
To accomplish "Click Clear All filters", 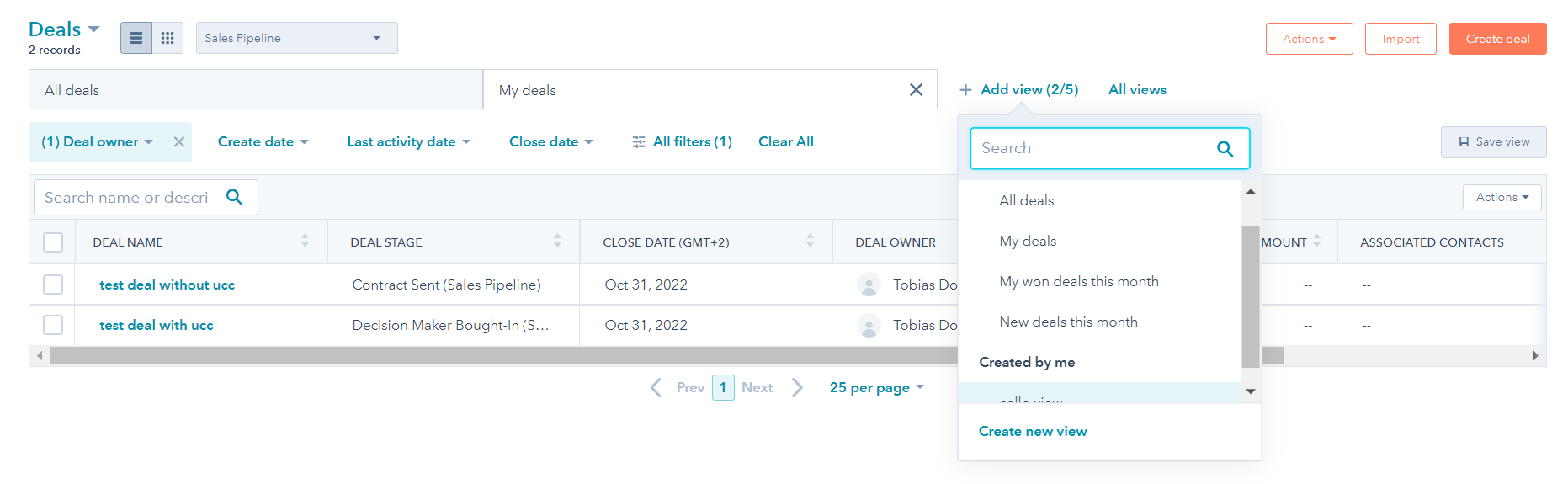I will (786, 141).
